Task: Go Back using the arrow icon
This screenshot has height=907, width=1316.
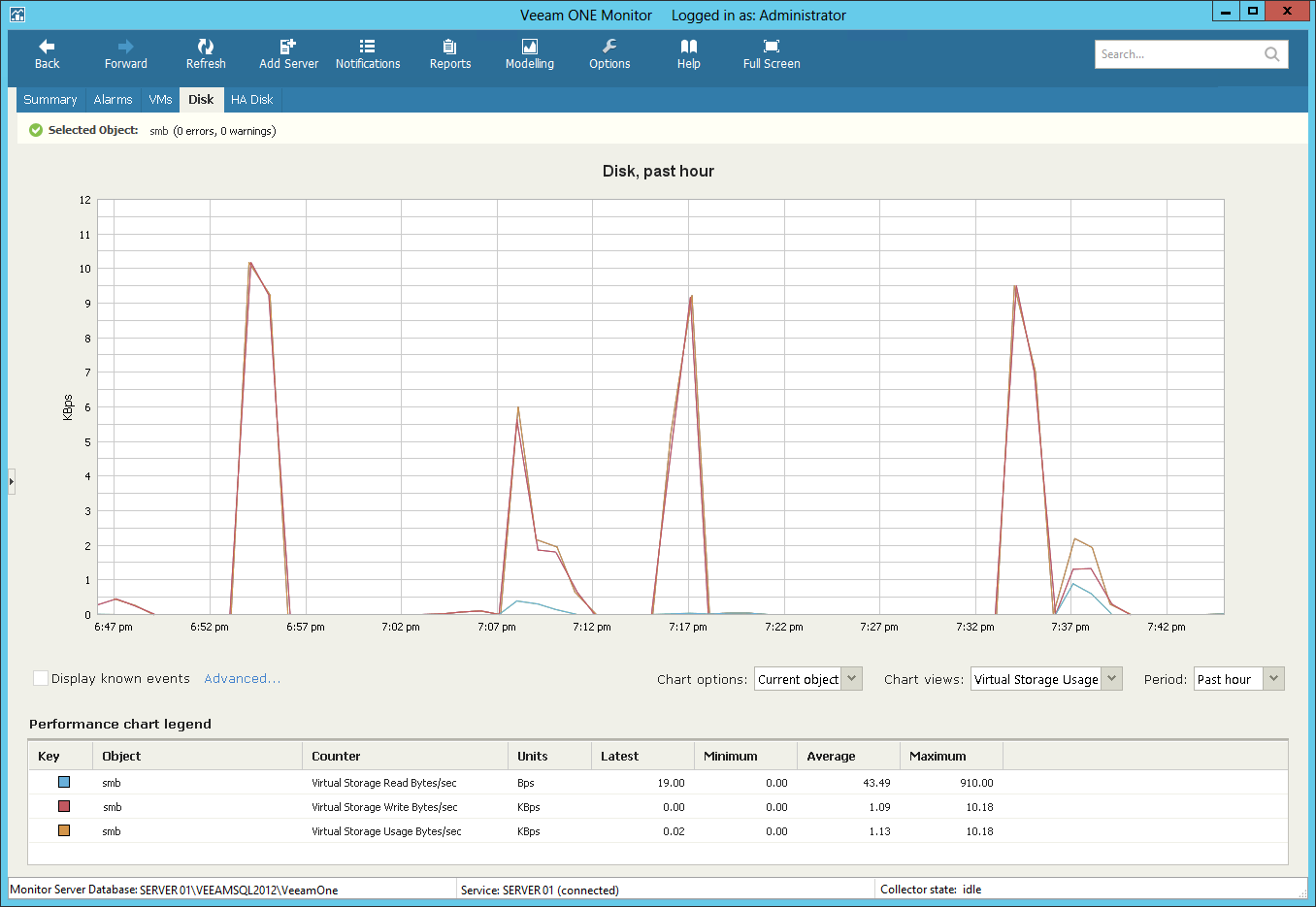Action: 47,47
